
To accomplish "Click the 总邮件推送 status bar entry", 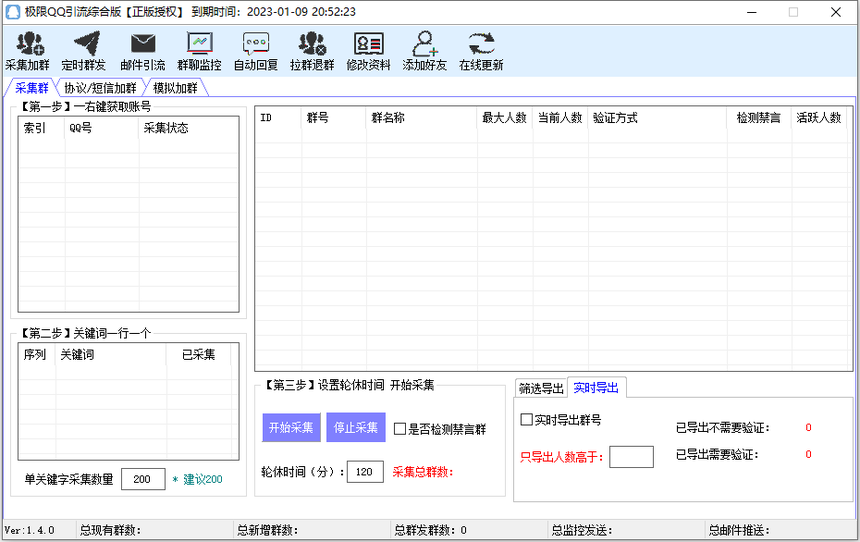I will (739, 530).
